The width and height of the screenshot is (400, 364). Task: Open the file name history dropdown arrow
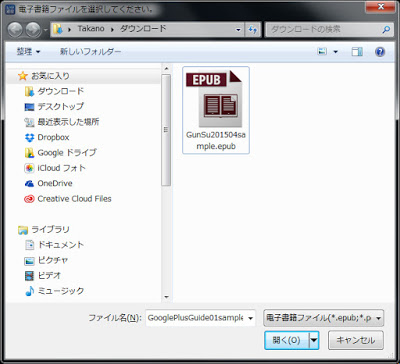tap(251, 318)
